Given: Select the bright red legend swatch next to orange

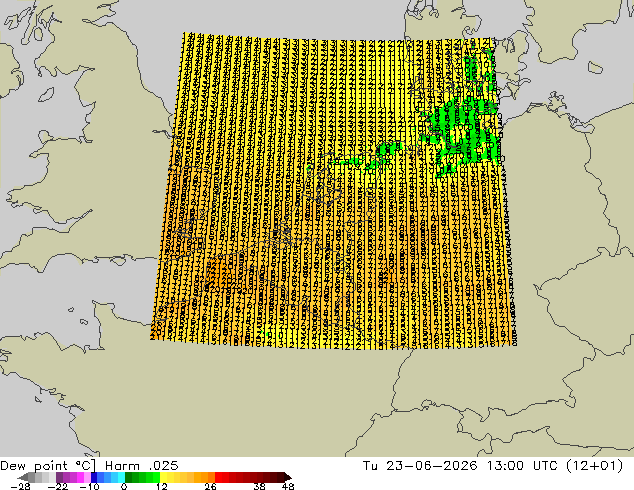Looking at the screenshot, I should (x=218, y=477).
